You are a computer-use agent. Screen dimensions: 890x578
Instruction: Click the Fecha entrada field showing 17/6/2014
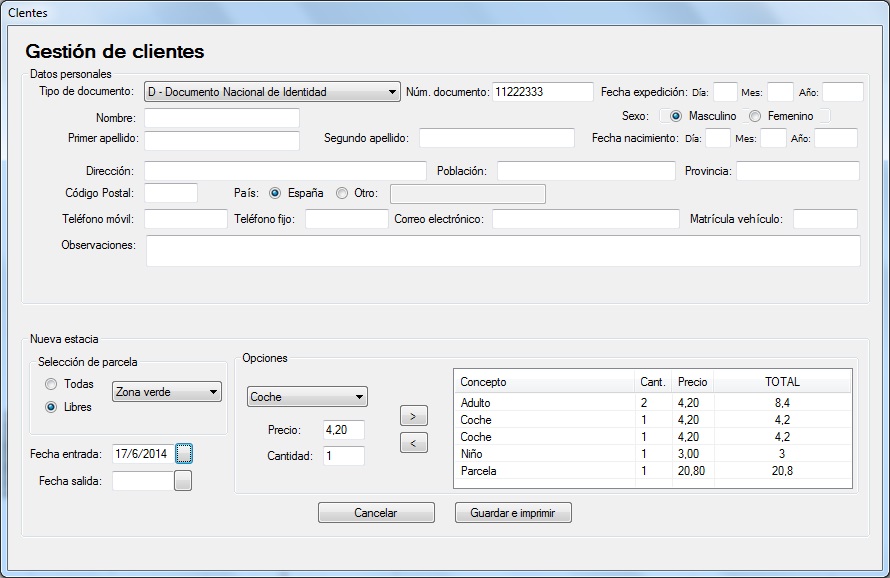(x=143, y=454)
